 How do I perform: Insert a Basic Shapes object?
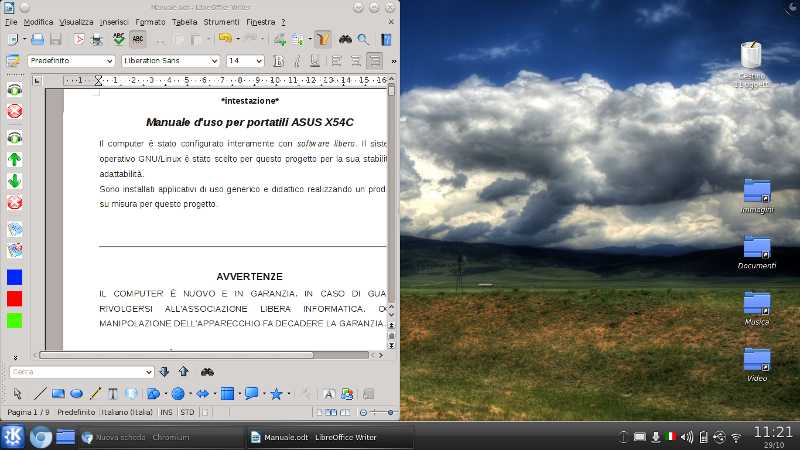[x=153, y=393]
